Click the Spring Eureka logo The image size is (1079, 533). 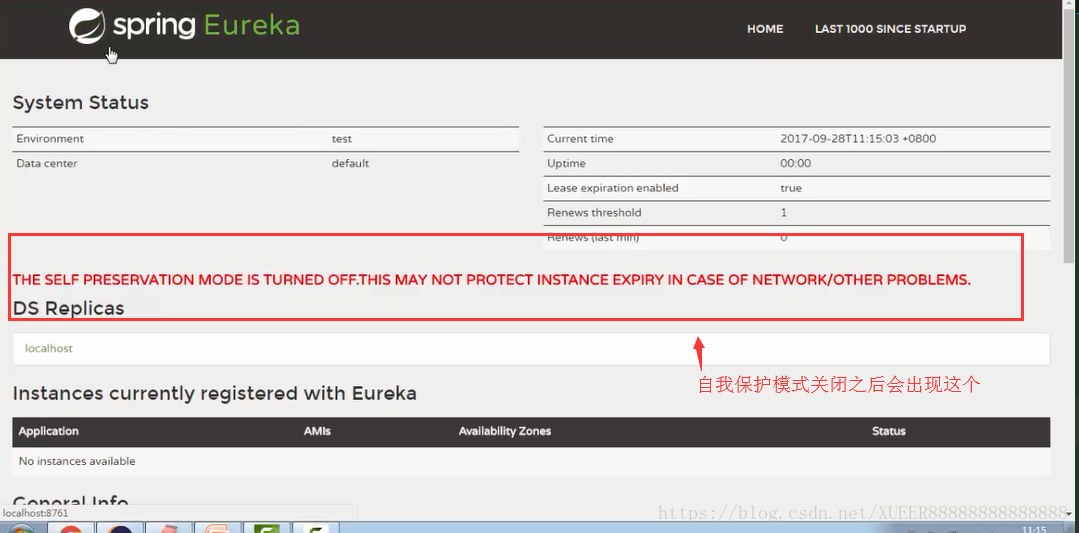(184, 27)
